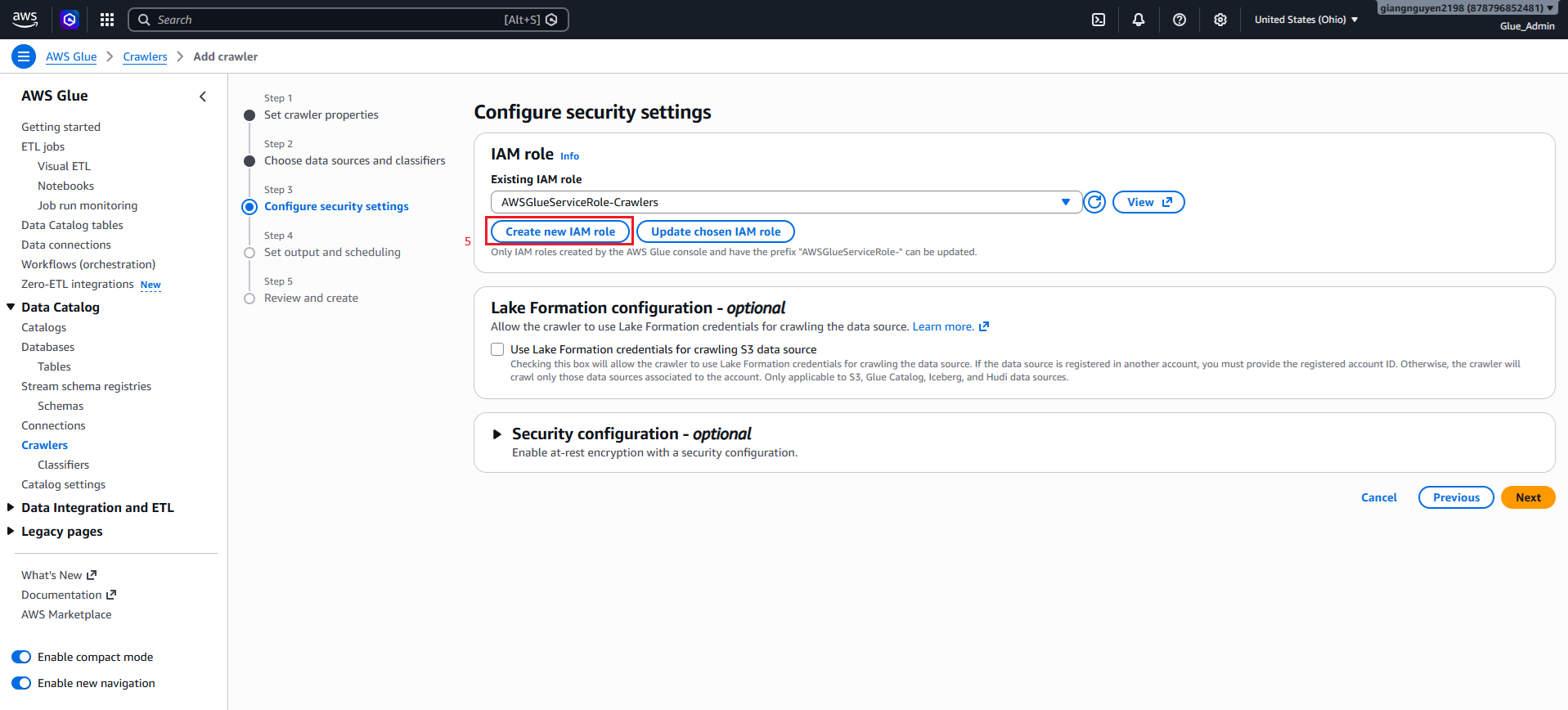Open the help question mark icon

(x=1179, y=20)
